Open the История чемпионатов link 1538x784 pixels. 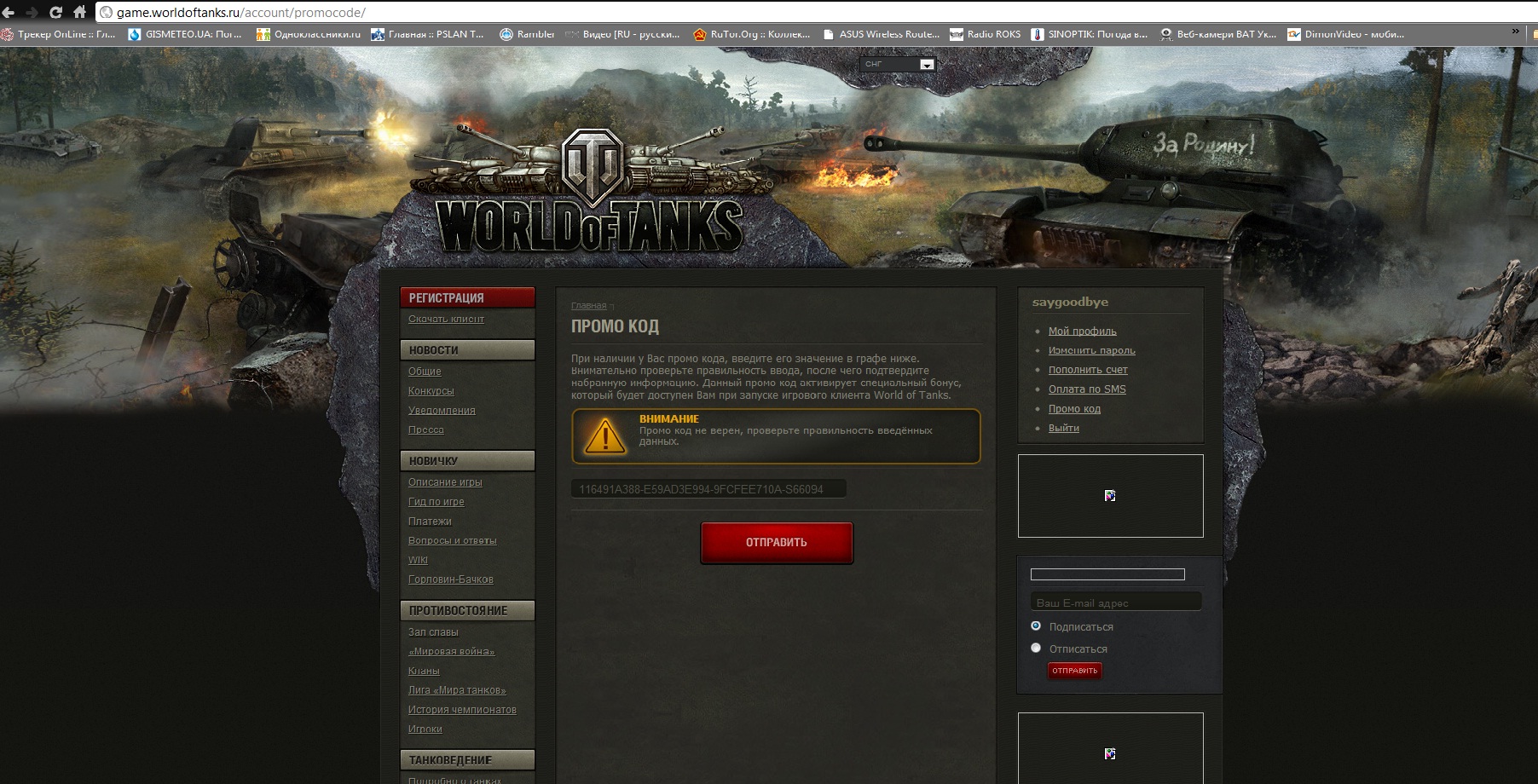pyautogui.click(x=462, y=710)
